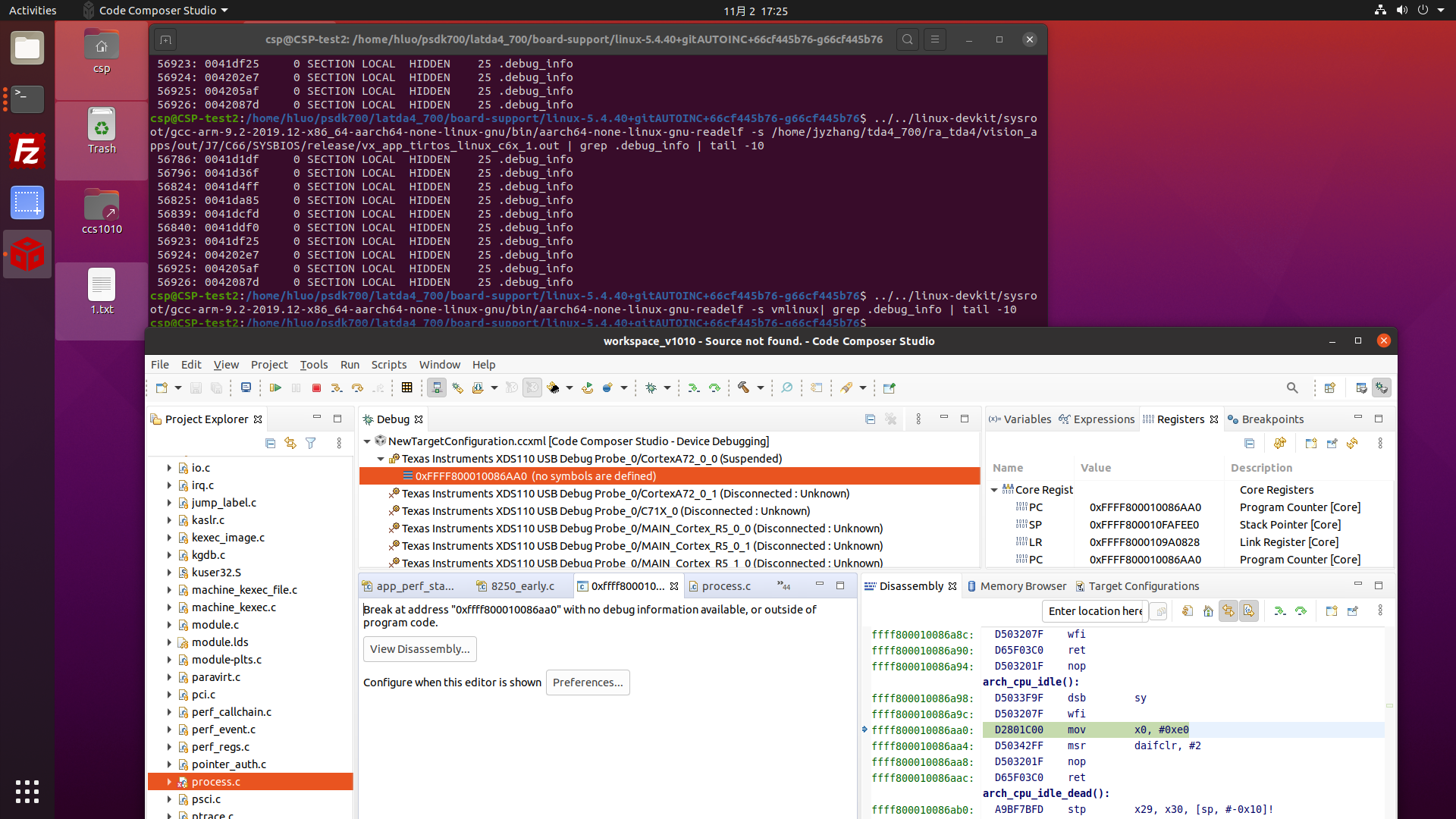The height and width of the screenshot is (819, 1456).
Task: Click Activities in the top bar
Action: coord(33,11)
